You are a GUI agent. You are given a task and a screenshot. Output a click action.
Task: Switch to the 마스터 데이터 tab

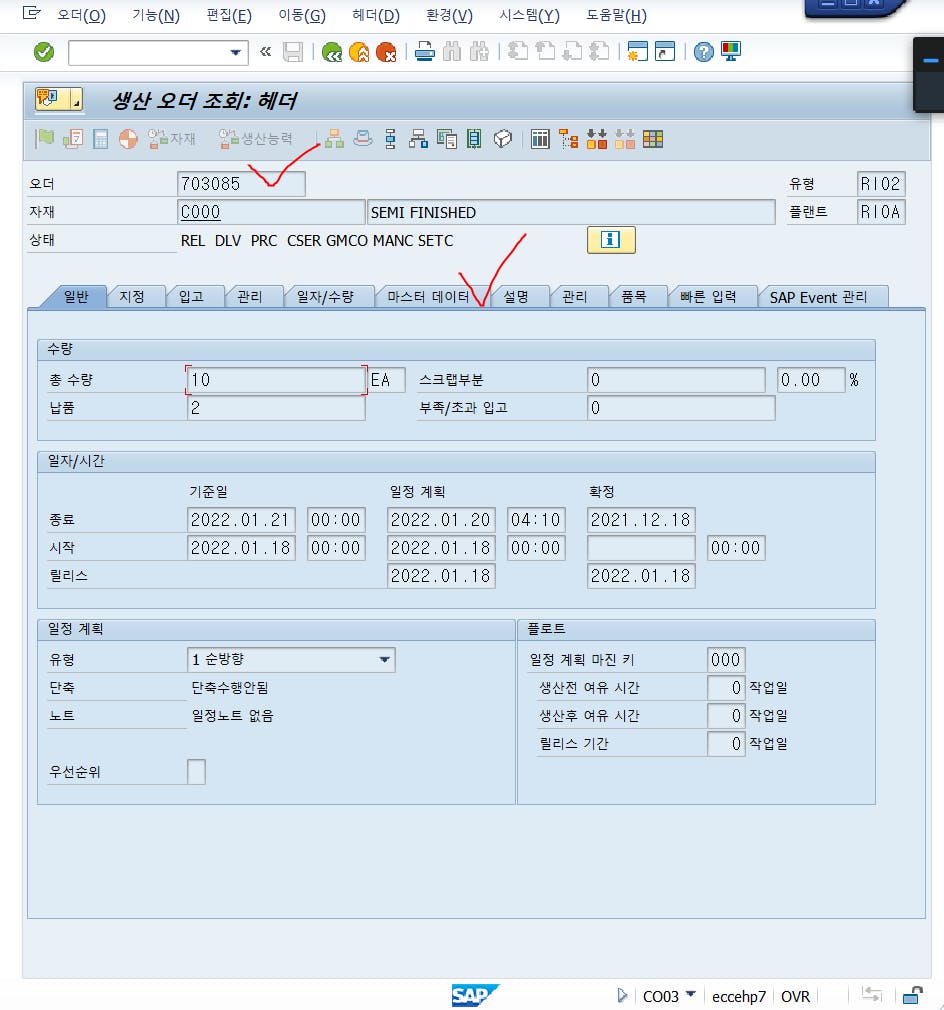click(428, 296)
